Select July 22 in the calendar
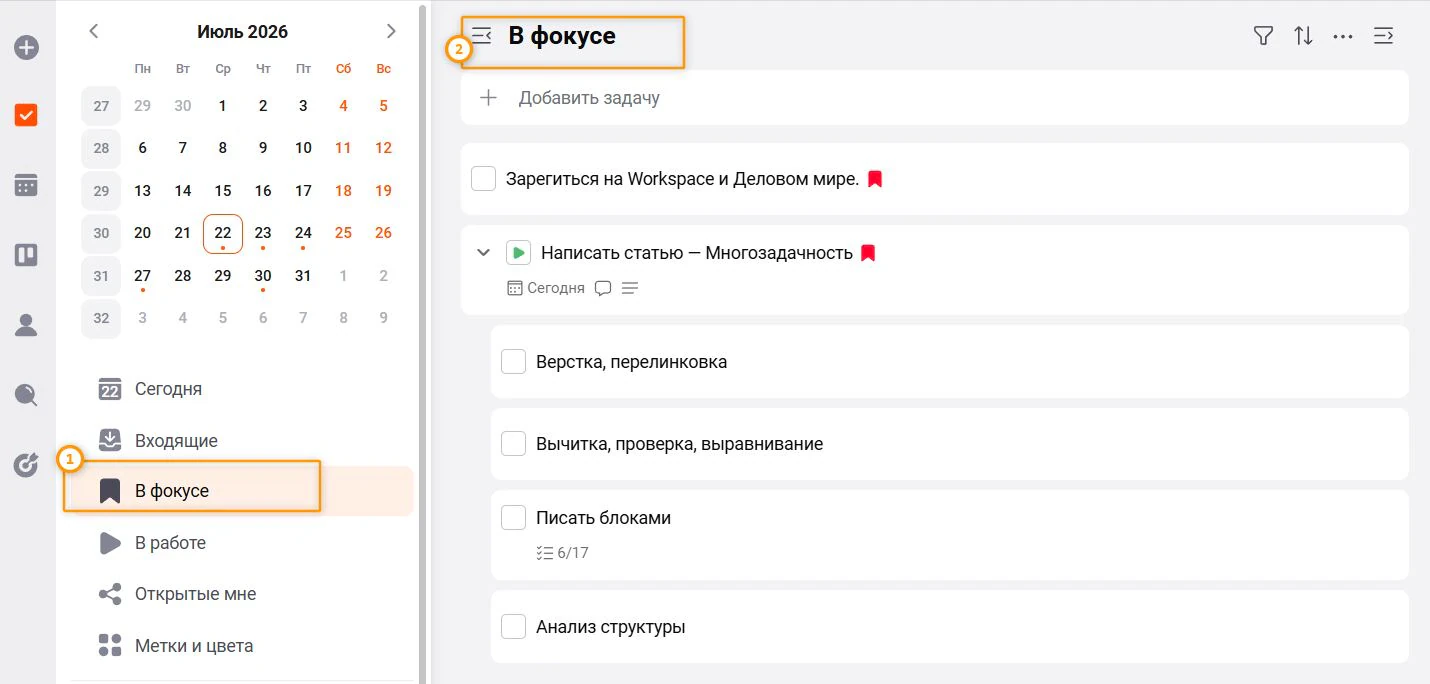The width and height of the screenshot is (1430, 684). pos(223,233)
